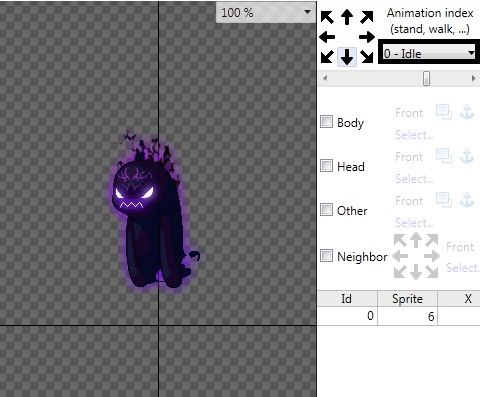Image resolution: width=480 pixels, height=397 pixels.
Task: Click Select... link for Other
Action: (x=414, y=223)
